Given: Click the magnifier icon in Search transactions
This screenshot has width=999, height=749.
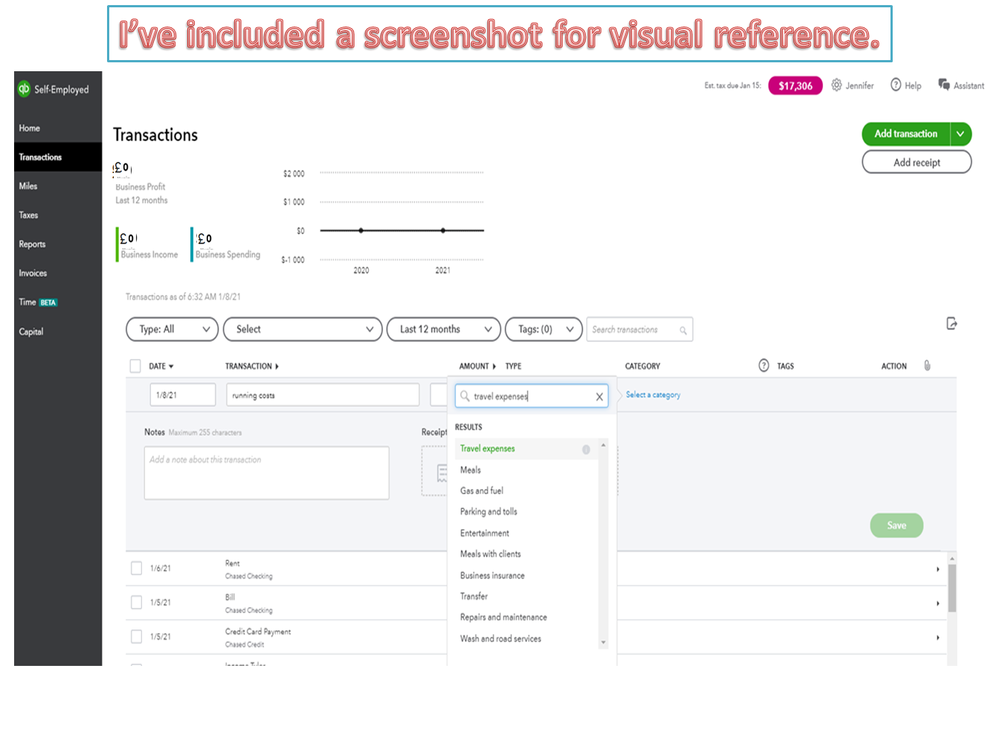Looking at the screenshot, I should click(683, 330).
